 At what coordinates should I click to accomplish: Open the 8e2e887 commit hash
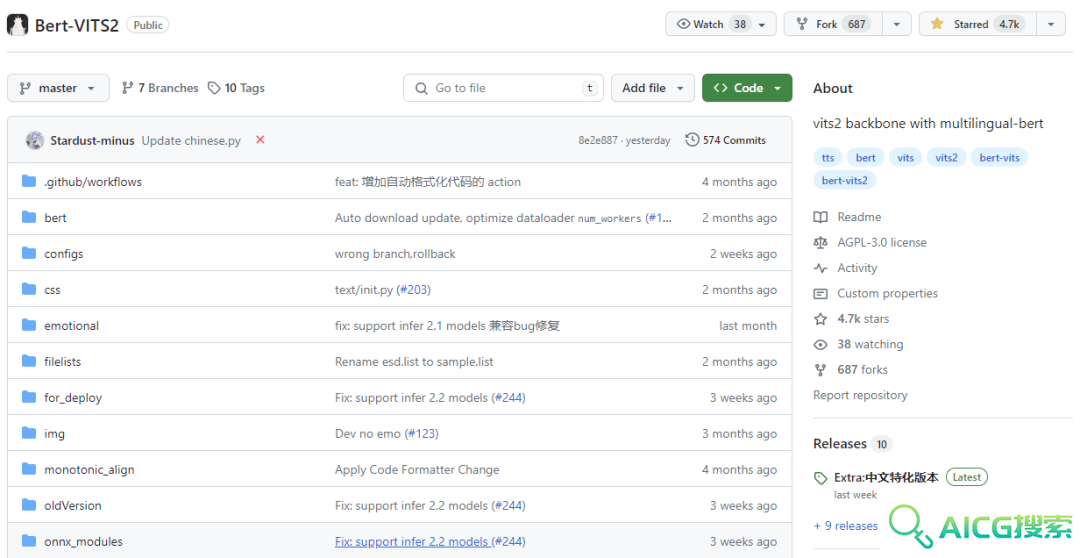pyautogui.click(x=598, y=141)
